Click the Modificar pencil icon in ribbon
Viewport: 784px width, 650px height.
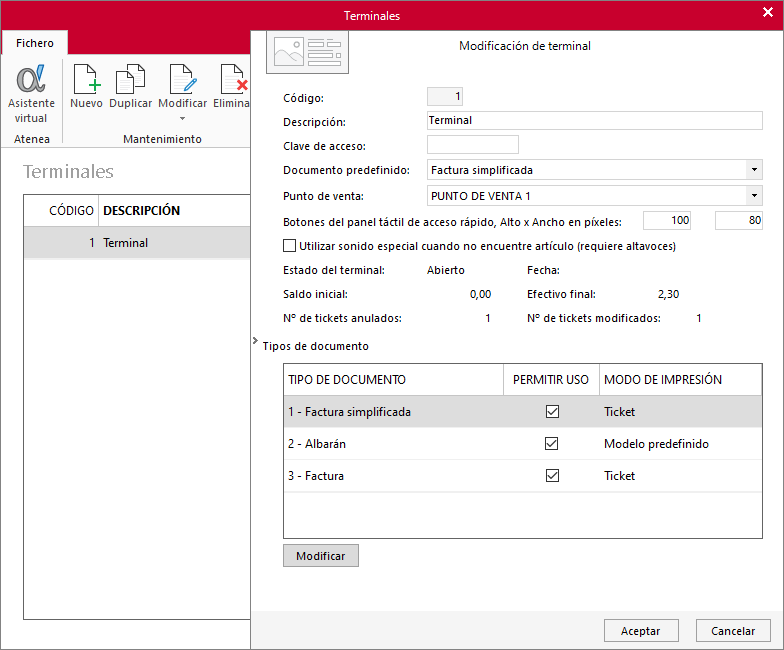[x=182, y=79]
